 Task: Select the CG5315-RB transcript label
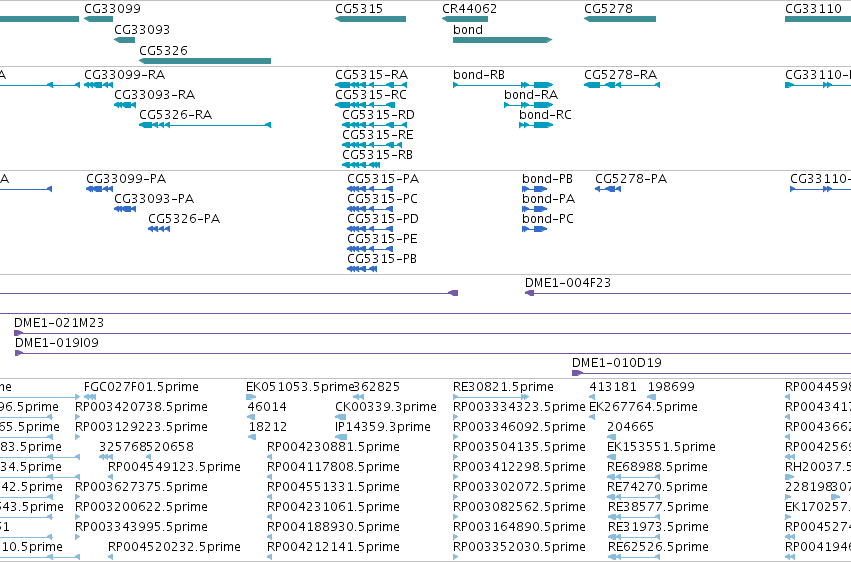[377, 155]
